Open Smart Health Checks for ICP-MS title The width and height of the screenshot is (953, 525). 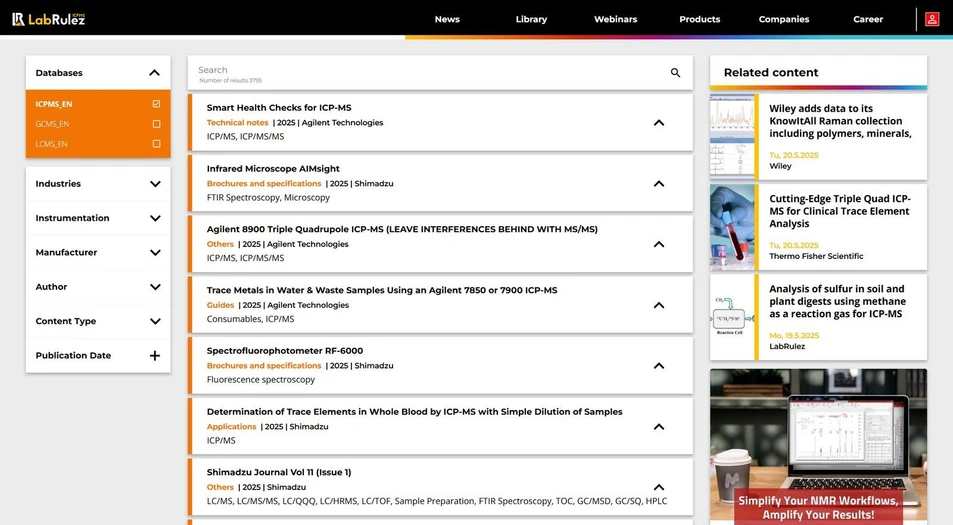(279, 108)
